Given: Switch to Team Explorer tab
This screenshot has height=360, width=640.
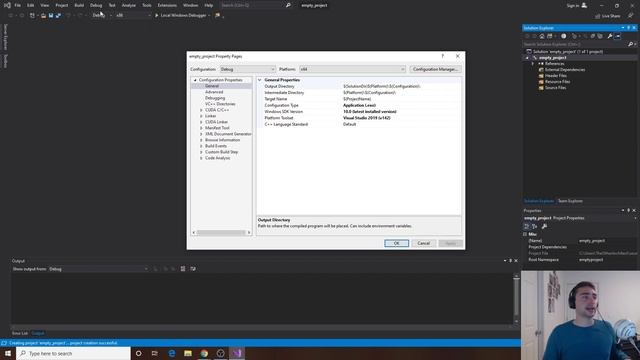Looking at the screenshot, I should pyautogui.click(x=570, y=201).
